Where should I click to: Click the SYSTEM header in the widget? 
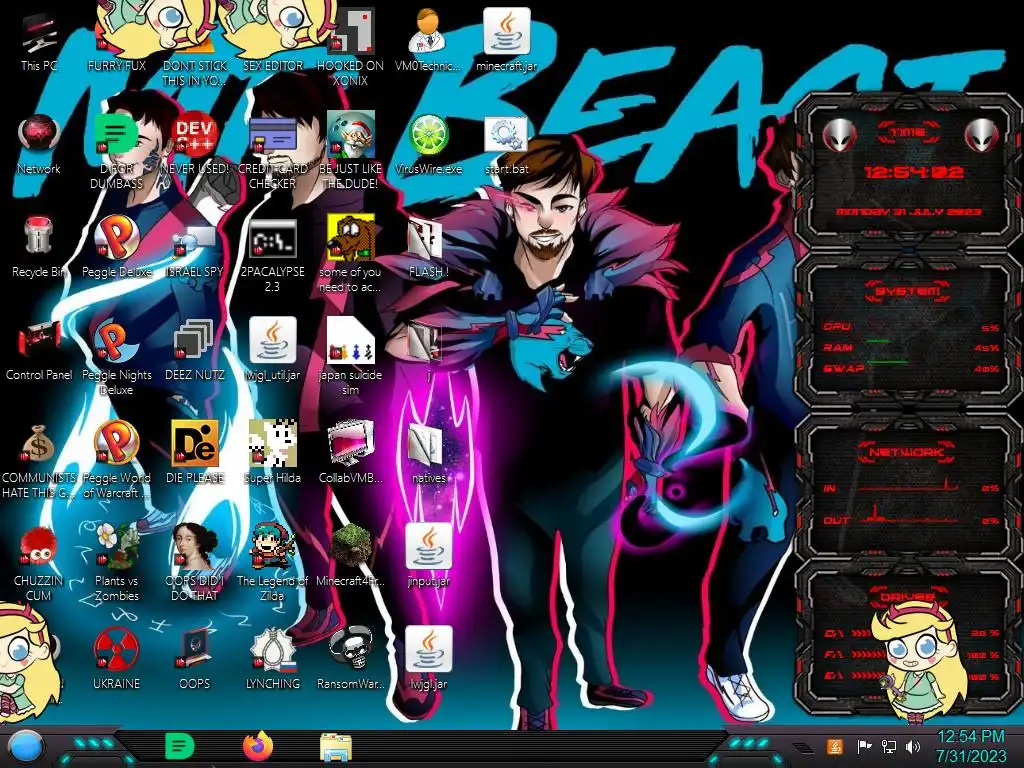[x=907, y=291]
